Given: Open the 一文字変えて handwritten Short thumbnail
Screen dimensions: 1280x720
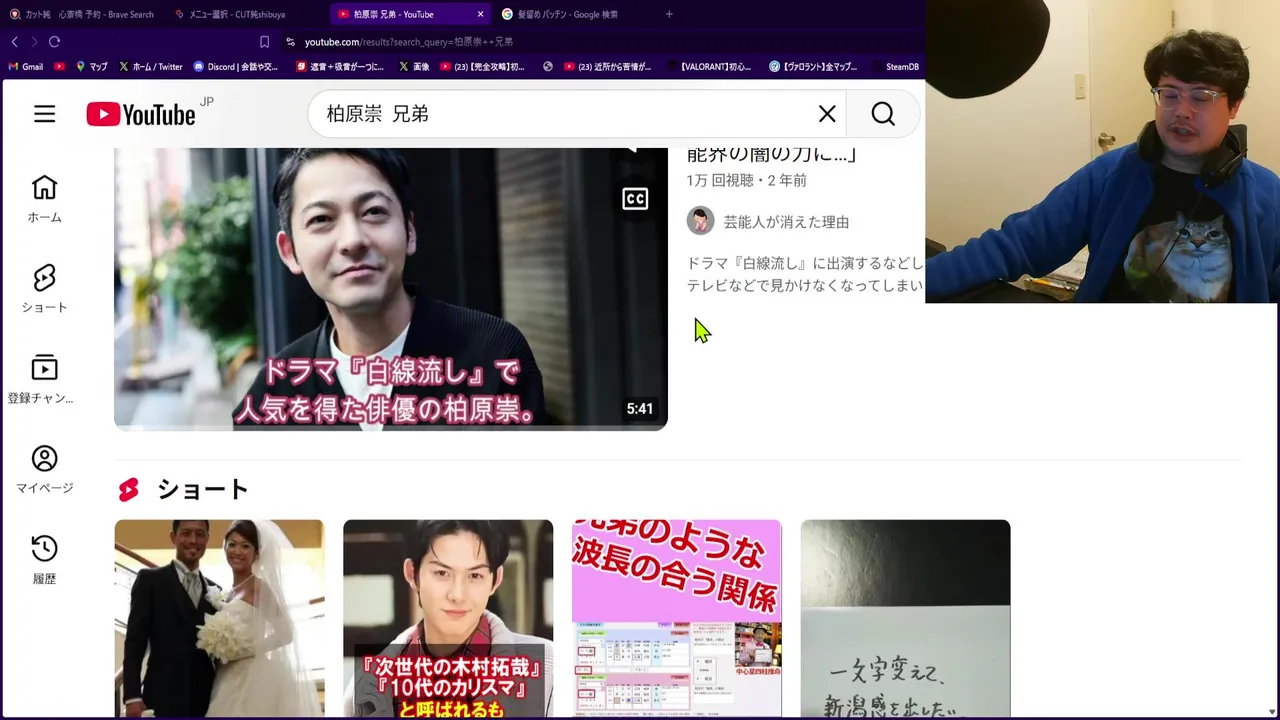Looking at the screenshot, I should click(x=905, y=619).
